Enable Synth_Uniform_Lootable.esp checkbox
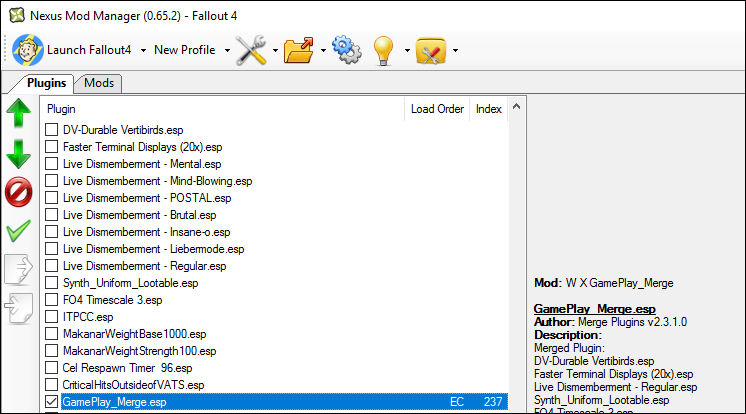Image resolution: width=746 pixels, height=414 pixels. point(51,283)
